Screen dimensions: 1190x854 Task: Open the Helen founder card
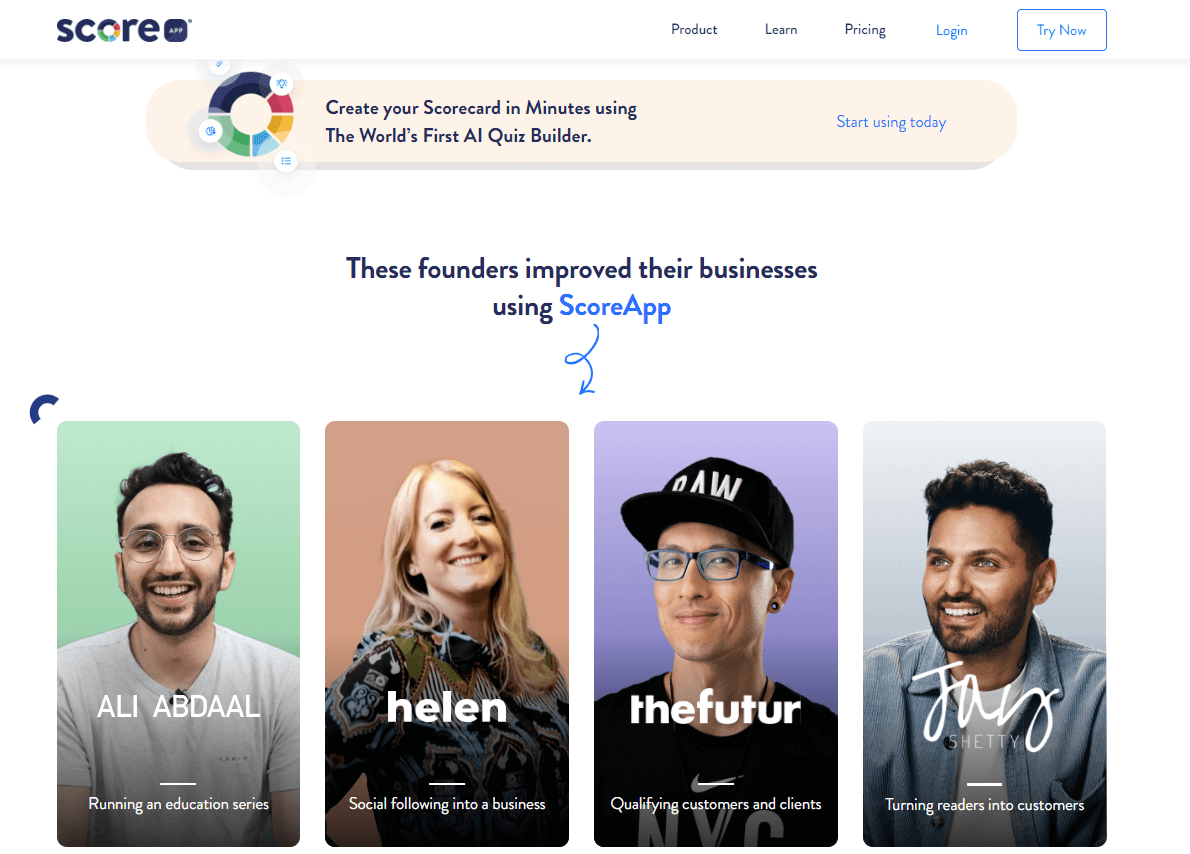point(446,634)
